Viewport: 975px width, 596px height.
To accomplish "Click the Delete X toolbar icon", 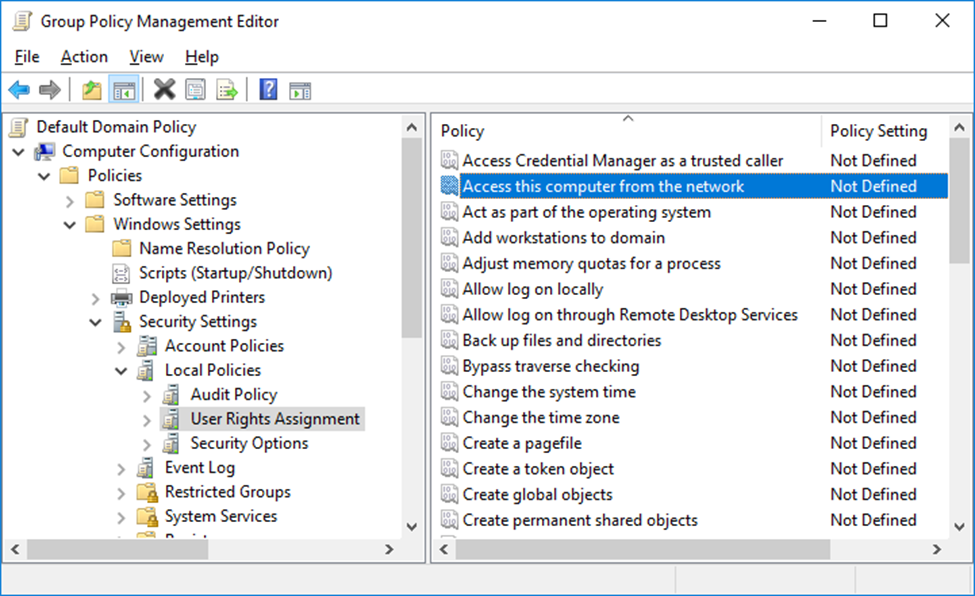I will 164,90.
